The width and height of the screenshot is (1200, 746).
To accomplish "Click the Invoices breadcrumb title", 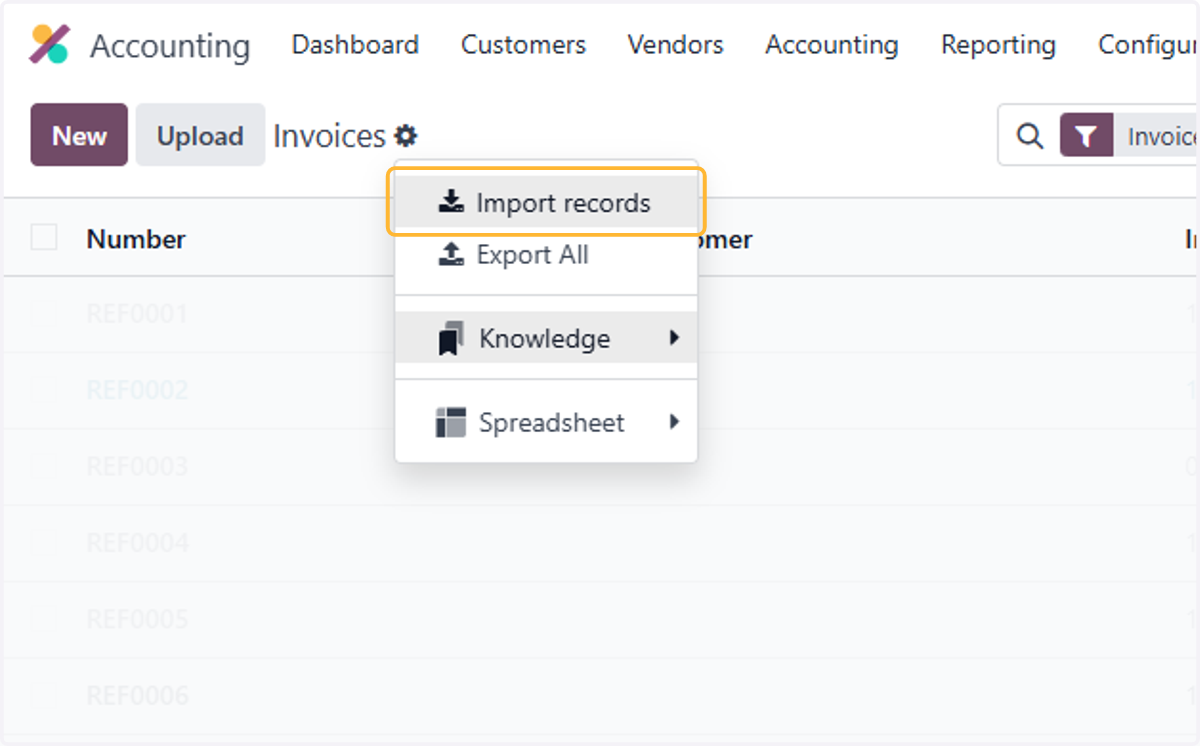I will pyautogui.click(x=329, y=136).
